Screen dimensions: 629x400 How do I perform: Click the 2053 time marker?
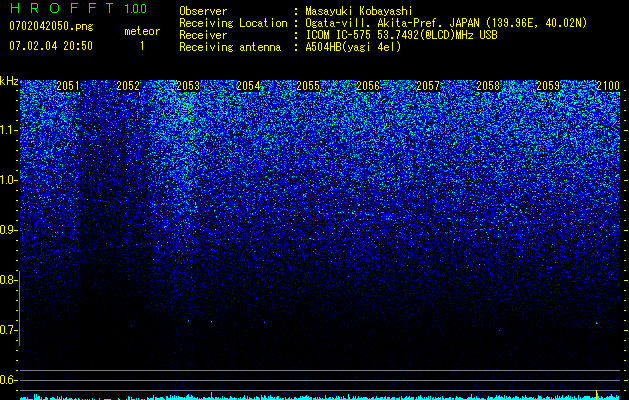pos(188,85)
